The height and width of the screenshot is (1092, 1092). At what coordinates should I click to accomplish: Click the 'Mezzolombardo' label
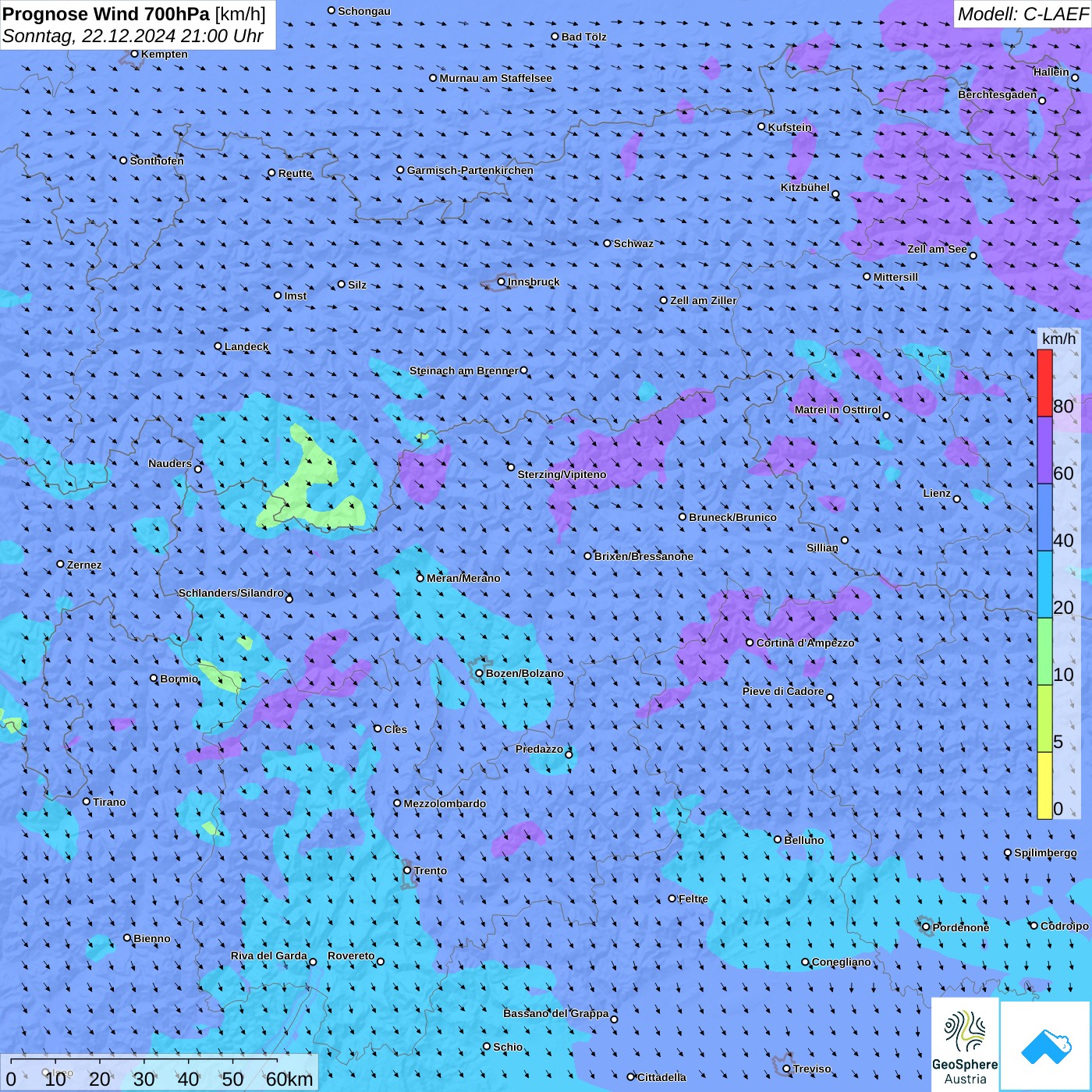(x=445, y=803)
